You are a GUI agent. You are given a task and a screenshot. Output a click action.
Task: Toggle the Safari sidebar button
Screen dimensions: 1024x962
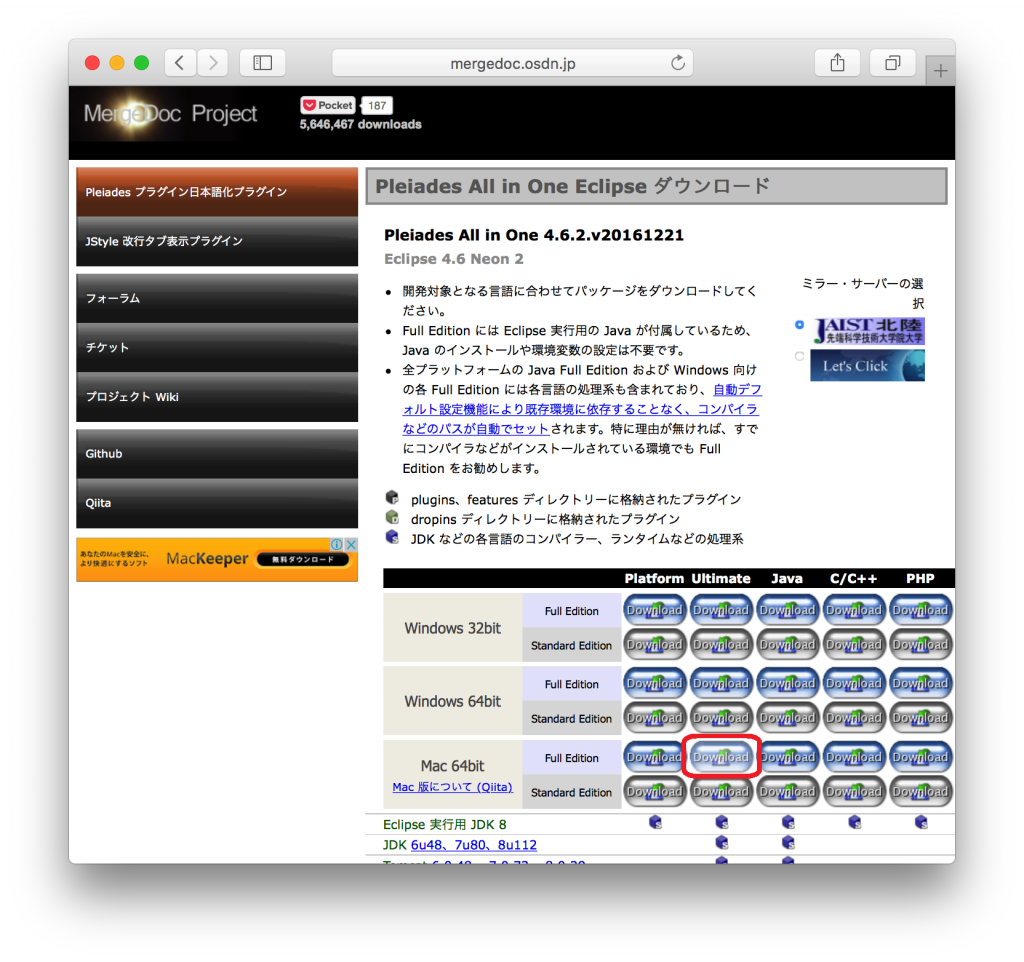pyautogui.click(x=263, y=63)
